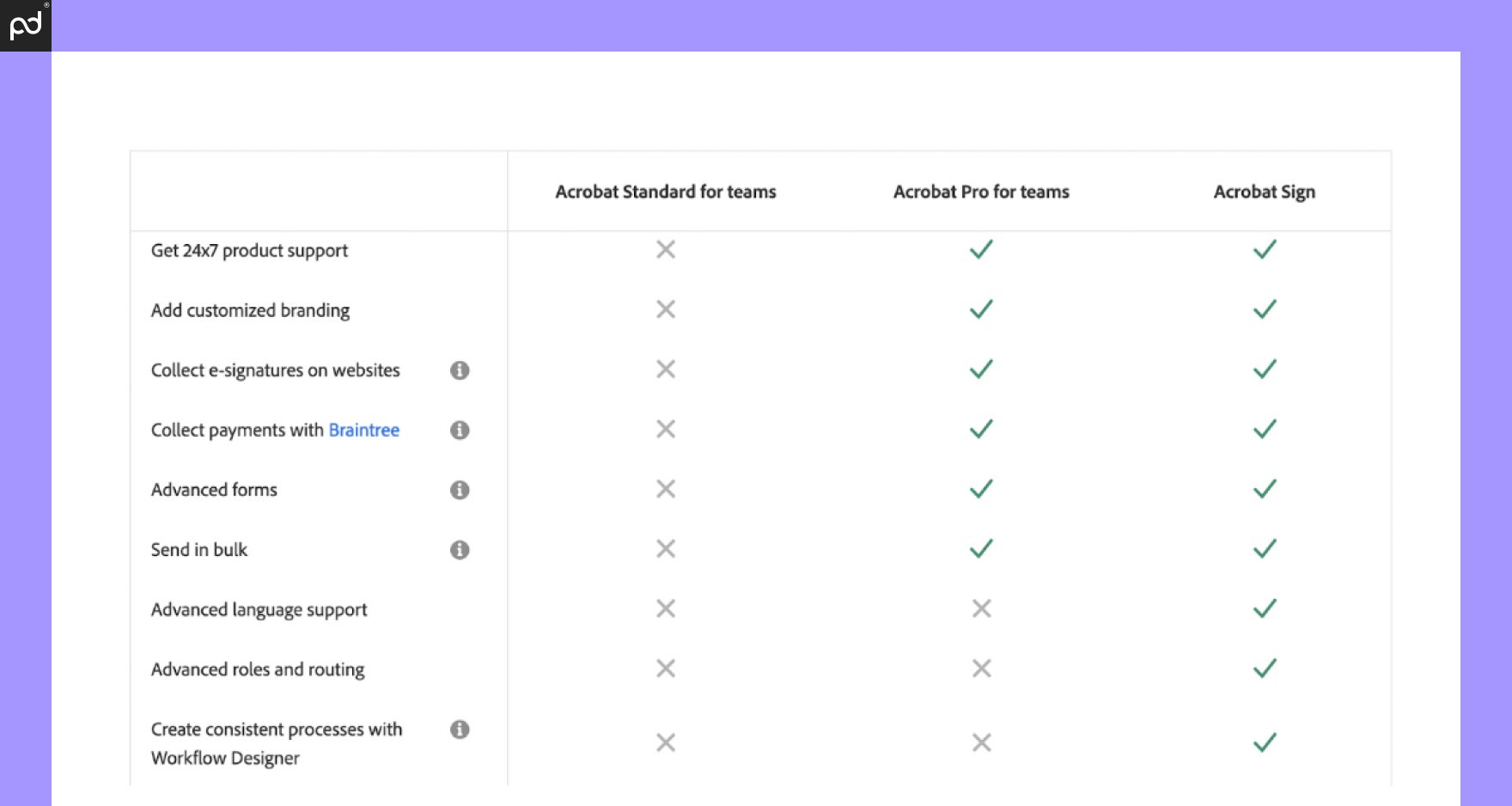The width and height of the screenshot is (1512, 806).
Task: Open the info icon beside Workflow Designer row
Action: 460,729
